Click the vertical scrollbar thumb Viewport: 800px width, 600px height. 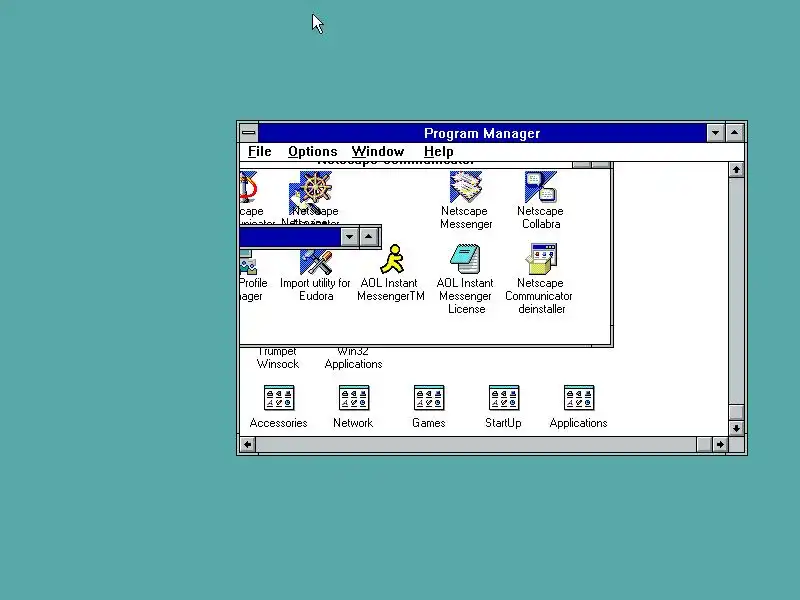736,412
